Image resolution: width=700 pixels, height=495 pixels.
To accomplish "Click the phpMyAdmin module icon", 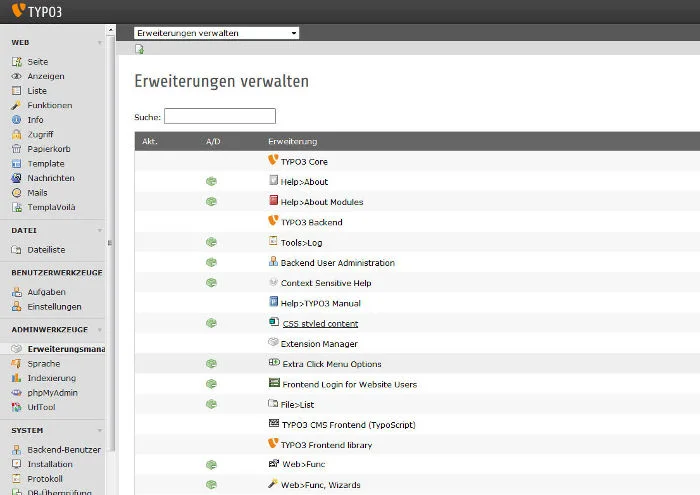I will coord(17,393).
